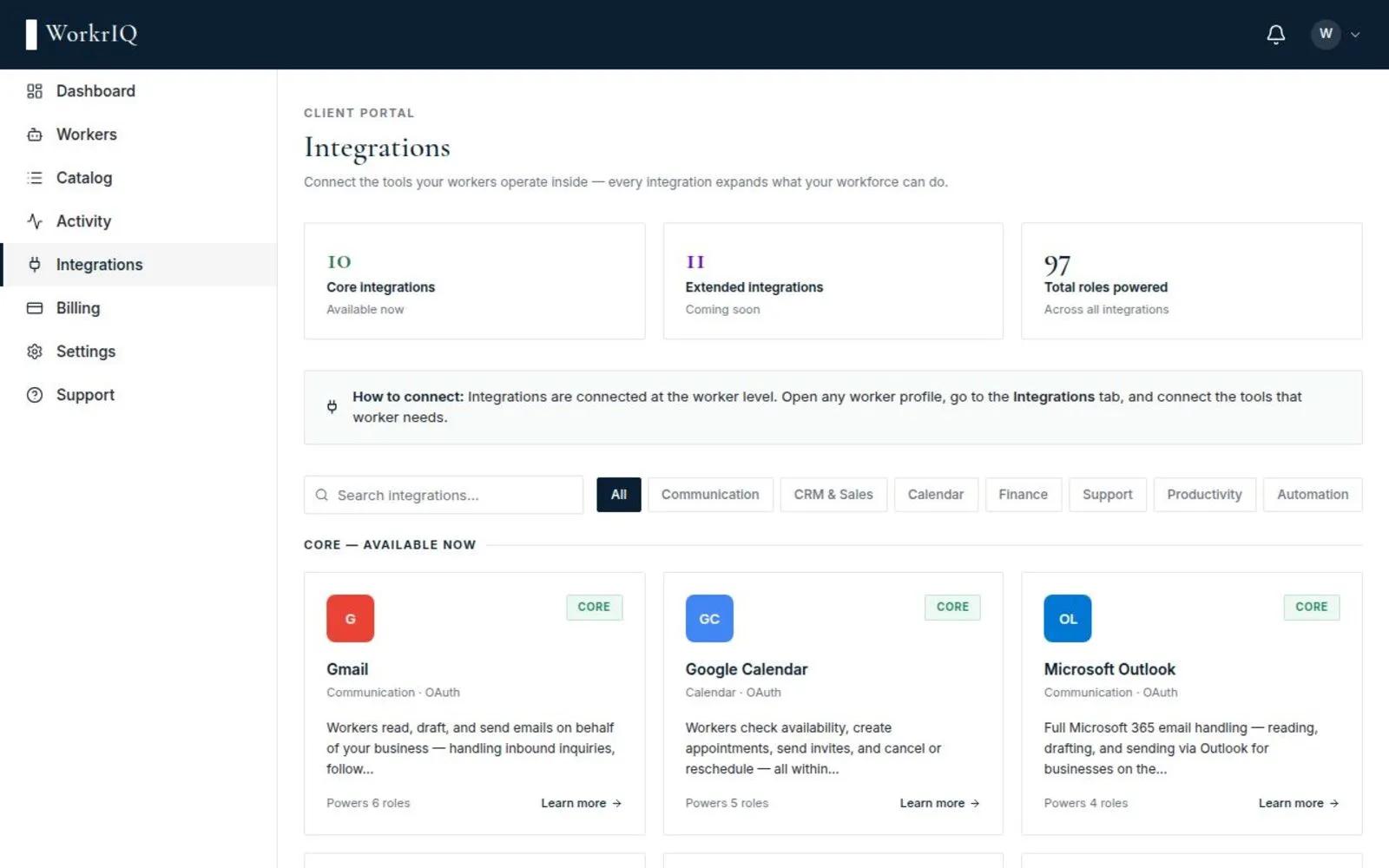Click the Microsoft Outlook OL icon
Image resolution: width=1389 pixels, height=868 pixels.
click(1068, 618)
